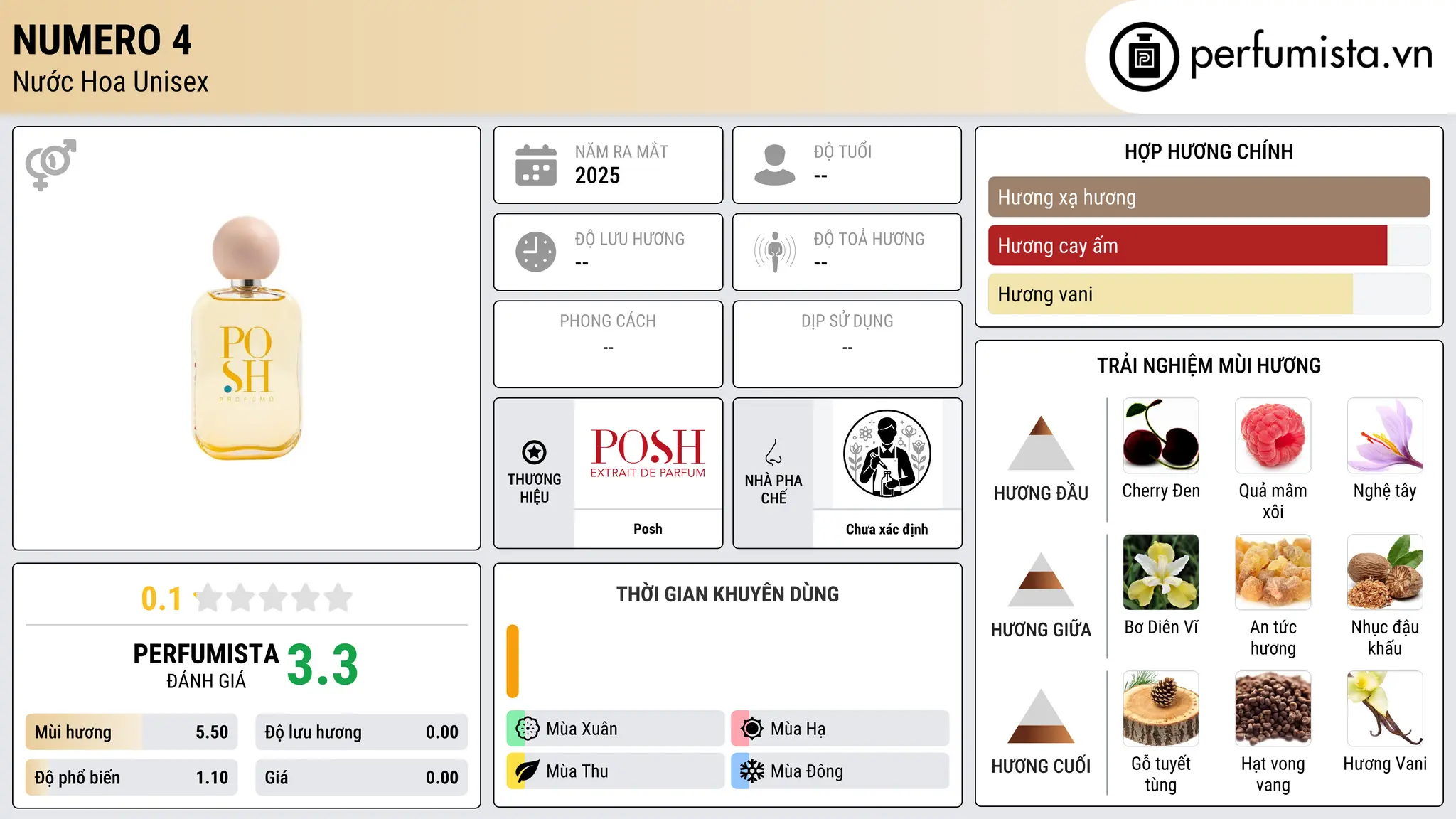This screenshot has width=1456, height=819.
Task: Click the clock icon for Độ Lưu Hương
Action: [x=536, y=252]
